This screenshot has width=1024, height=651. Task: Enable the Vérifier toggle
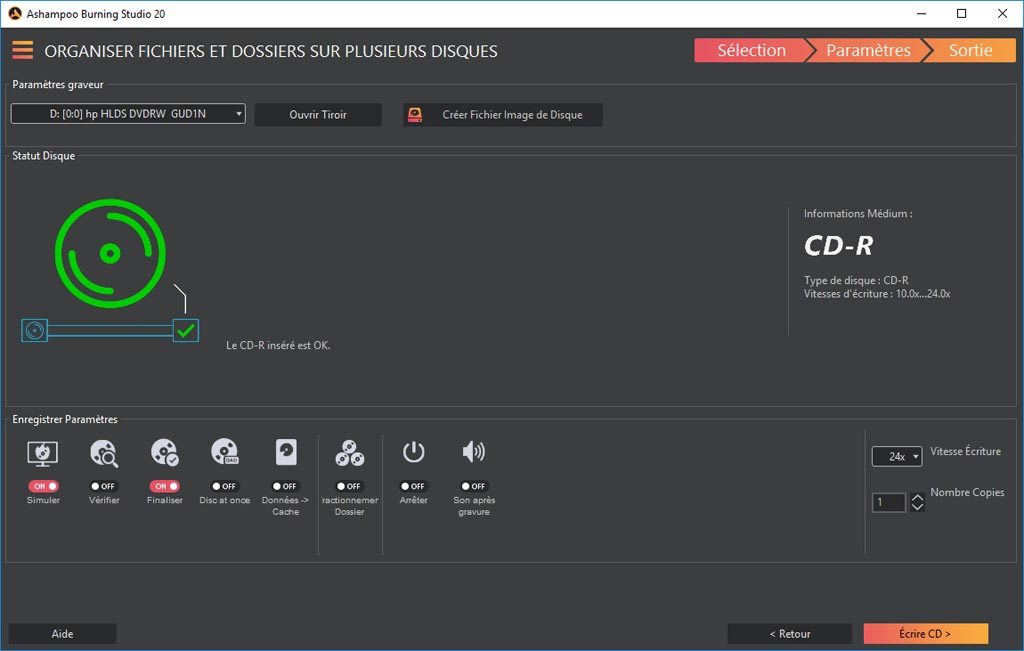click(x=104, y=486)
